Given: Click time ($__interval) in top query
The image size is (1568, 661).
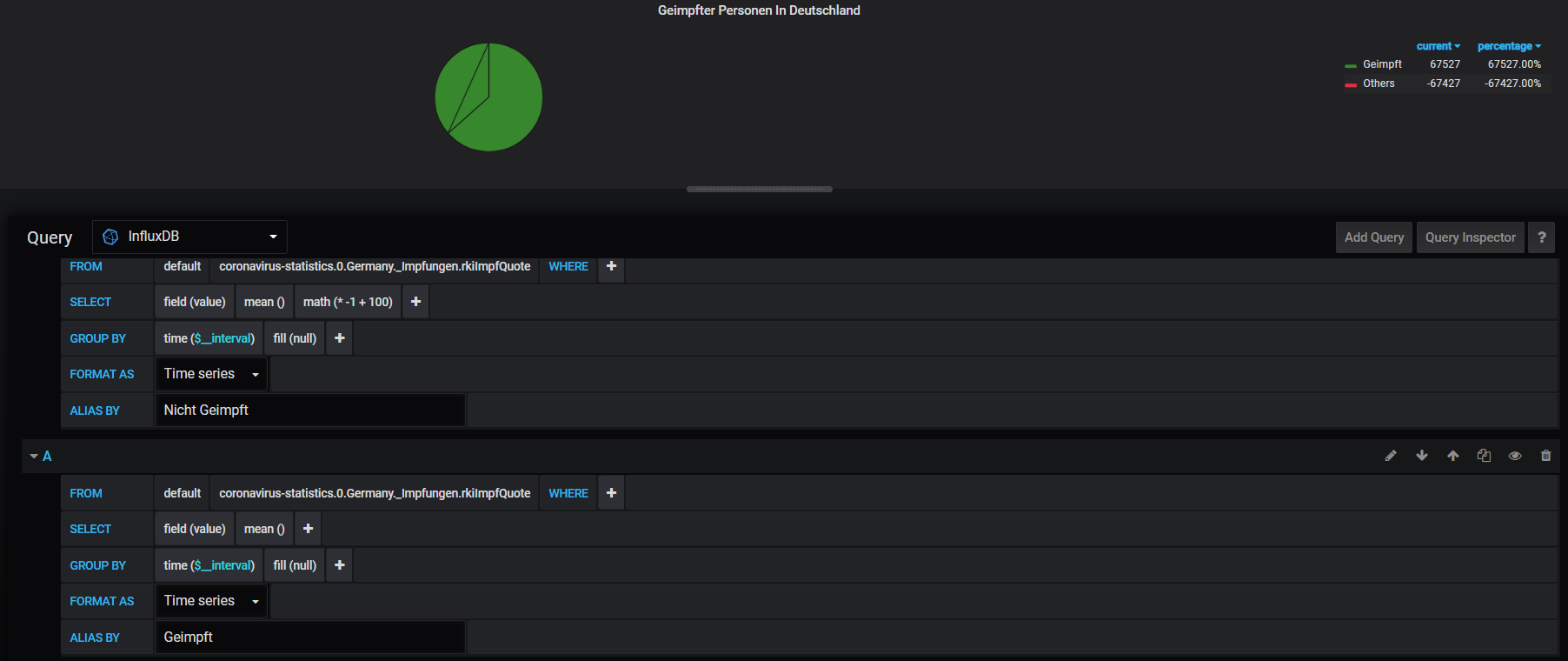Looking at the screenshot, I should [x=209, y=338].
